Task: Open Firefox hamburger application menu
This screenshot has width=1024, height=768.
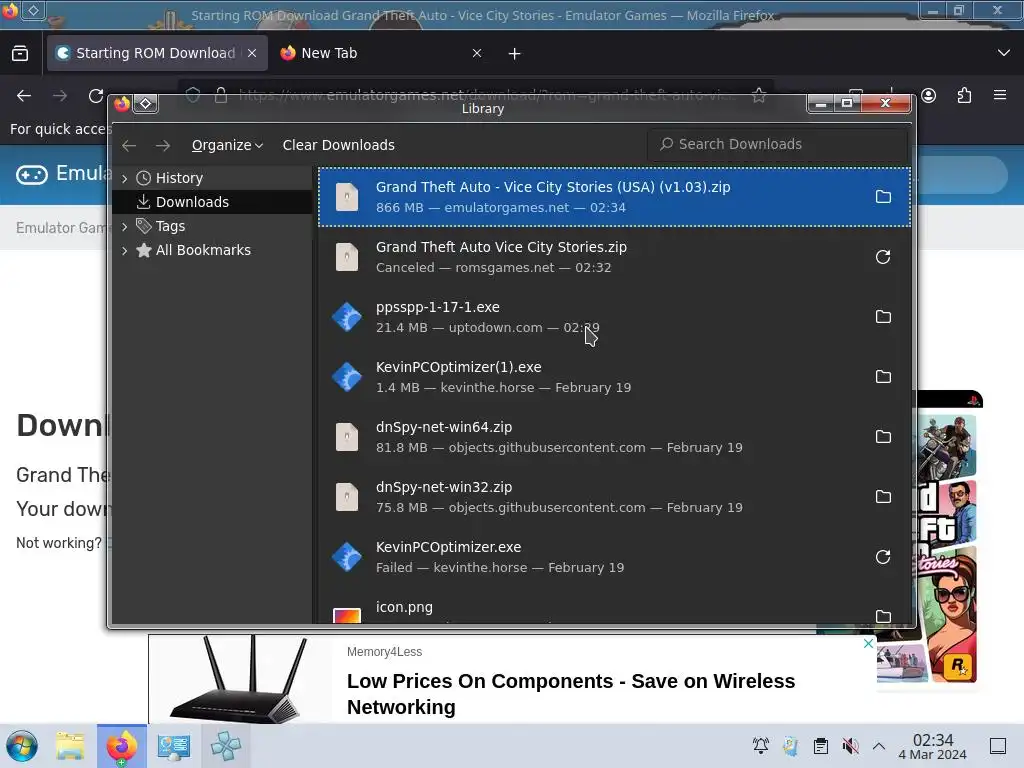Action: (x=1000, y=95)
